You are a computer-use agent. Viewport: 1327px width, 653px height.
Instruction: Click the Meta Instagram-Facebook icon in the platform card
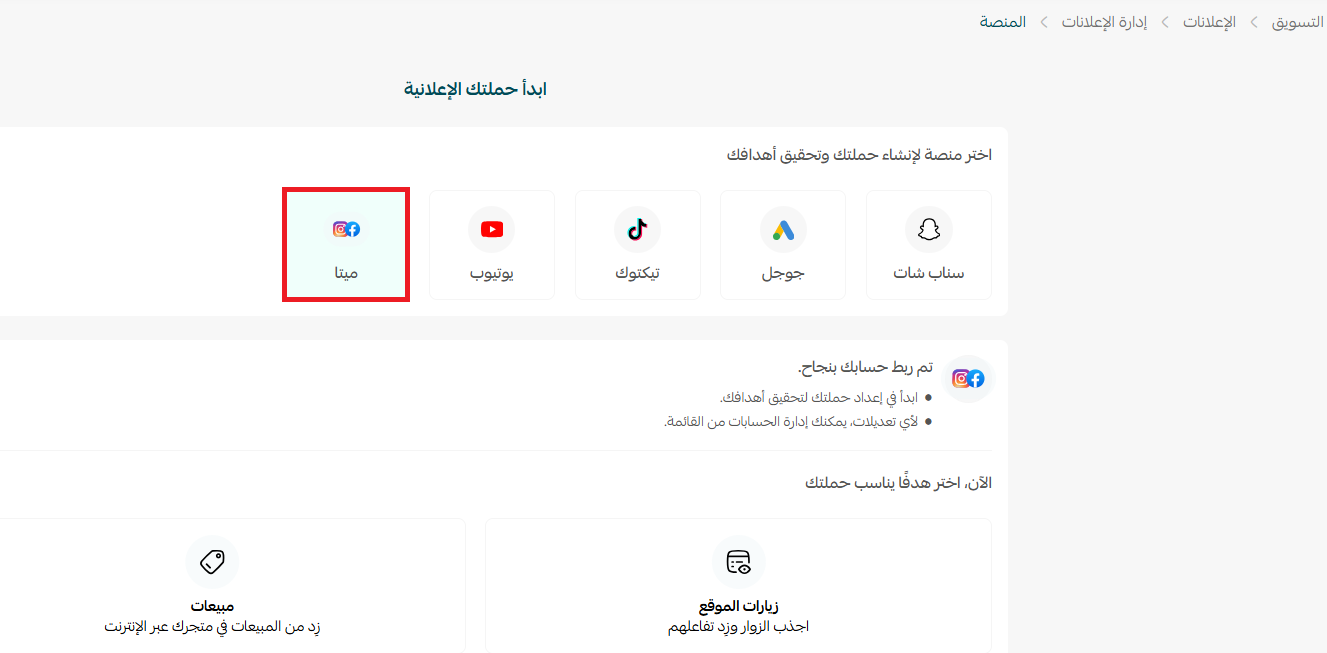346,230
